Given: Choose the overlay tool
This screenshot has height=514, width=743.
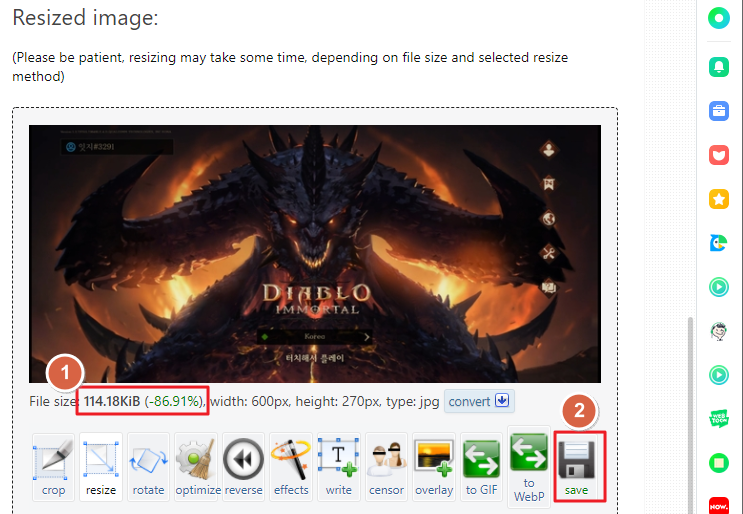Looking at the screenshot, I should (x=434, y=467).
